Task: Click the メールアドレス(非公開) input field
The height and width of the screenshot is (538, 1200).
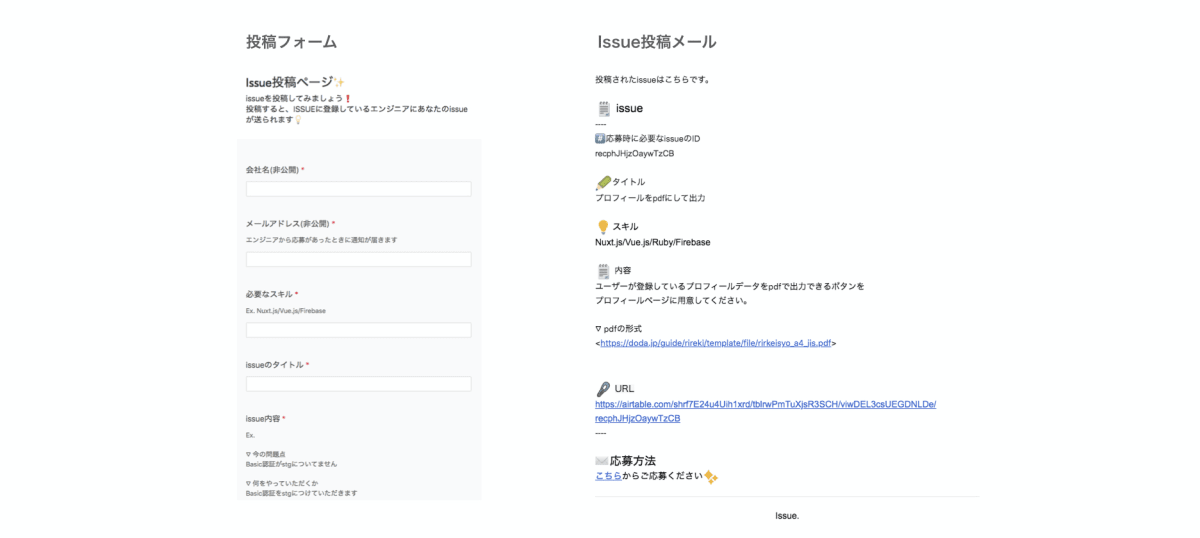Action: [x=358, y=259]
